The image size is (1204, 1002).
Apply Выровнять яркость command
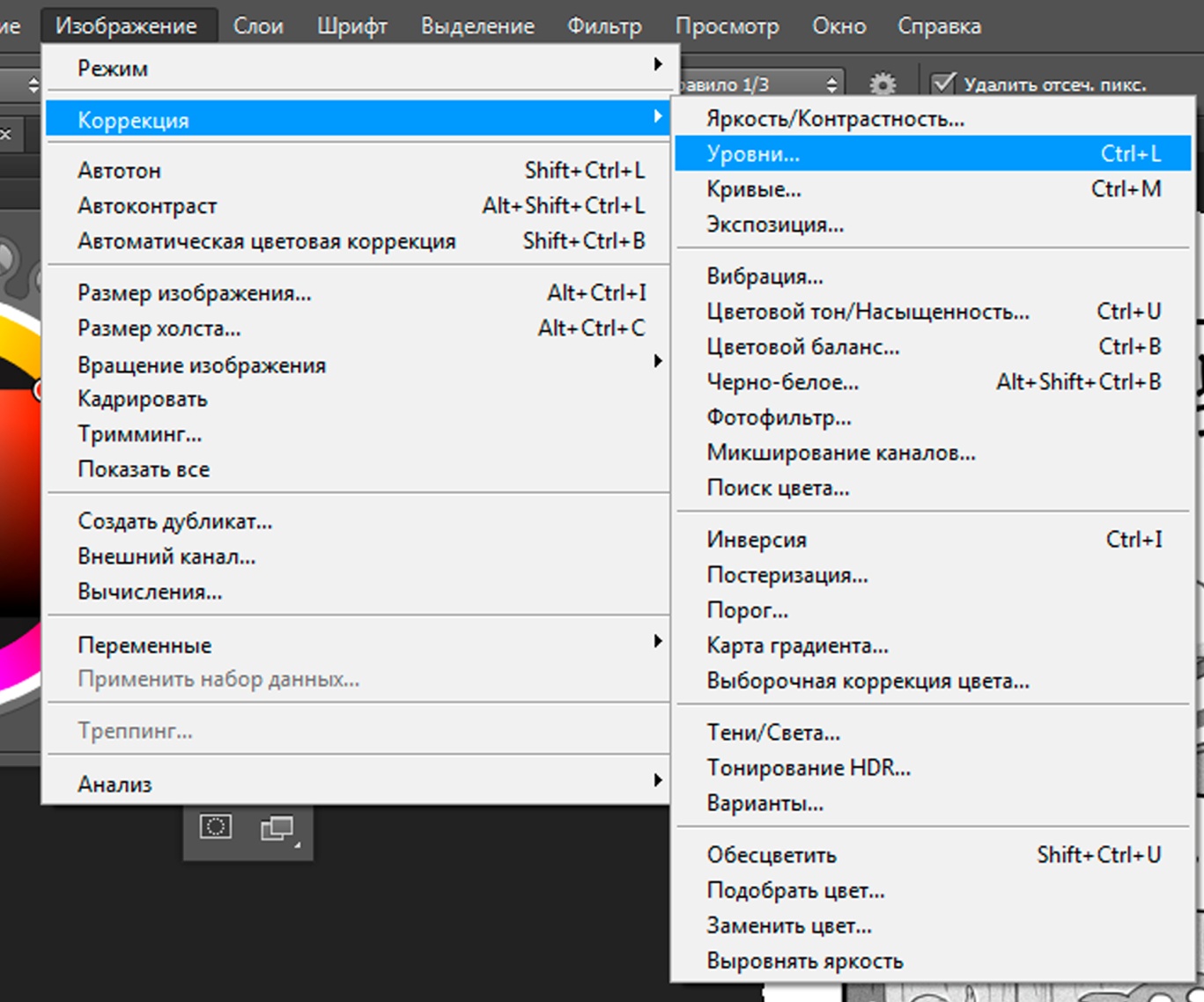(x=933, y=961)
